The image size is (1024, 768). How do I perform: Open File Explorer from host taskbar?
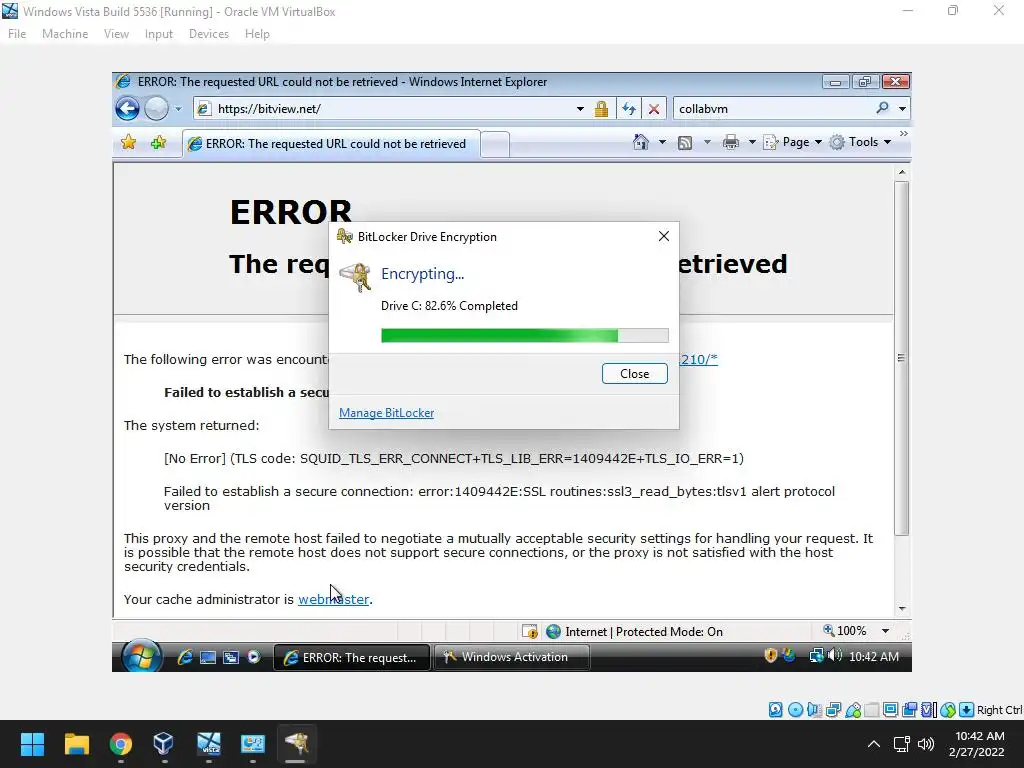76,744
